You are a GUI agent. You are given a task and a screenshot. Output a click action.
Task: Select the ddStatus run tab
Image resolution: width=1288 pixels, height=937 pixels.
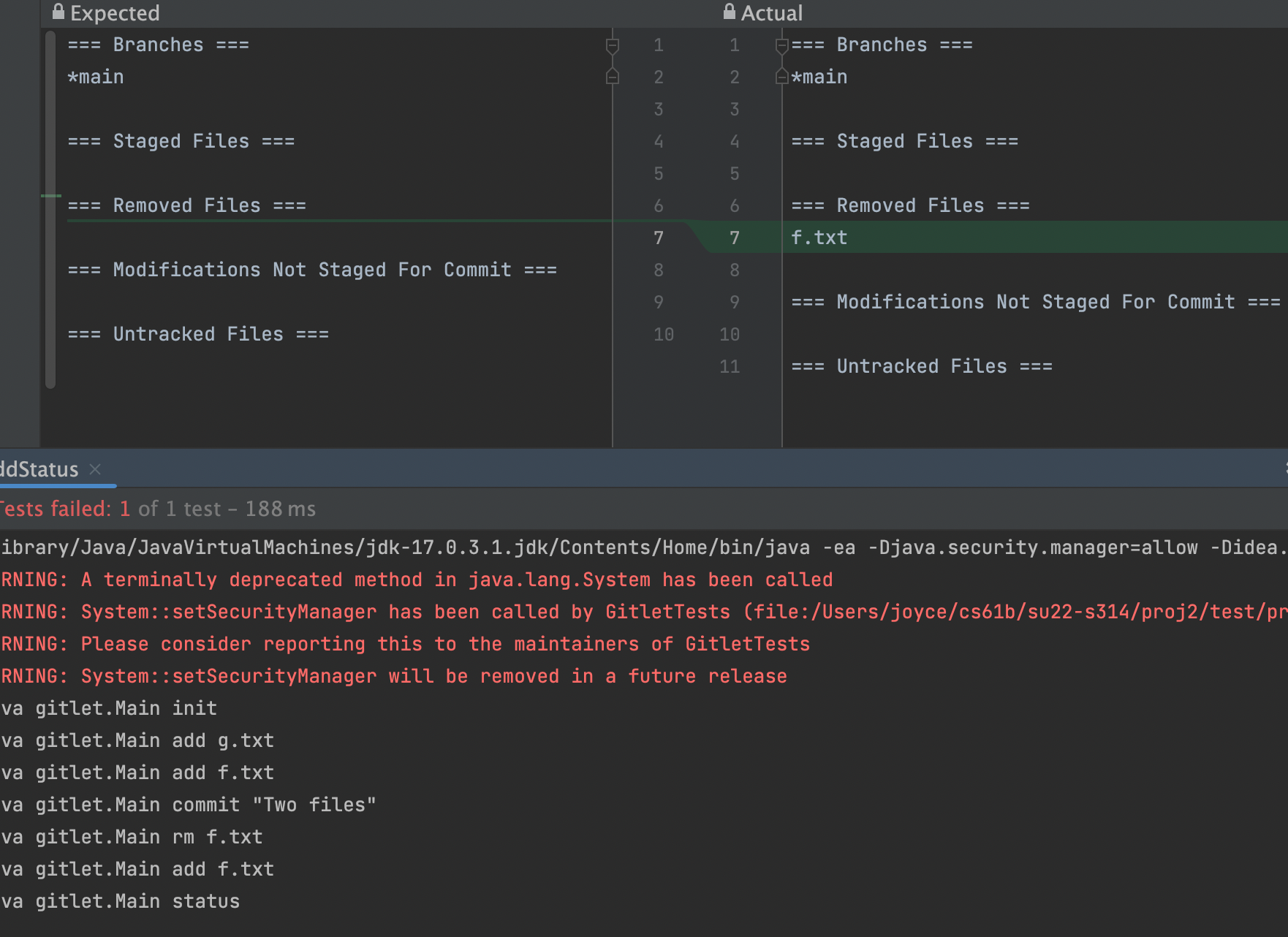click(39, 469)
